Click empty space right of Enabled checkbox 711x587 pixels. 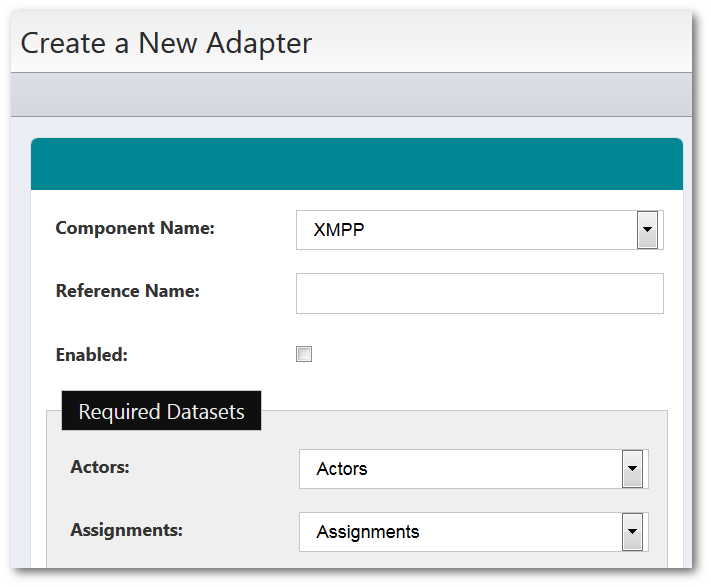click(480, 354)
